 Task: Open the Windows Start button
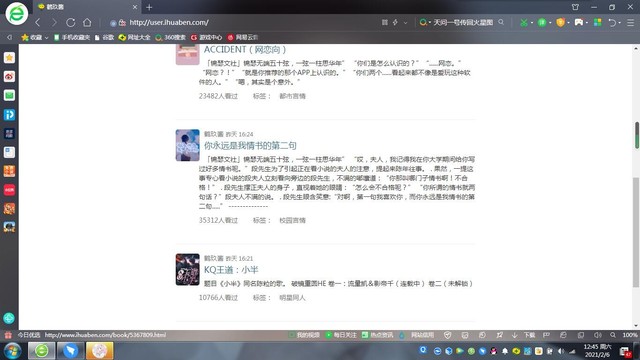(x=12, y=351)
